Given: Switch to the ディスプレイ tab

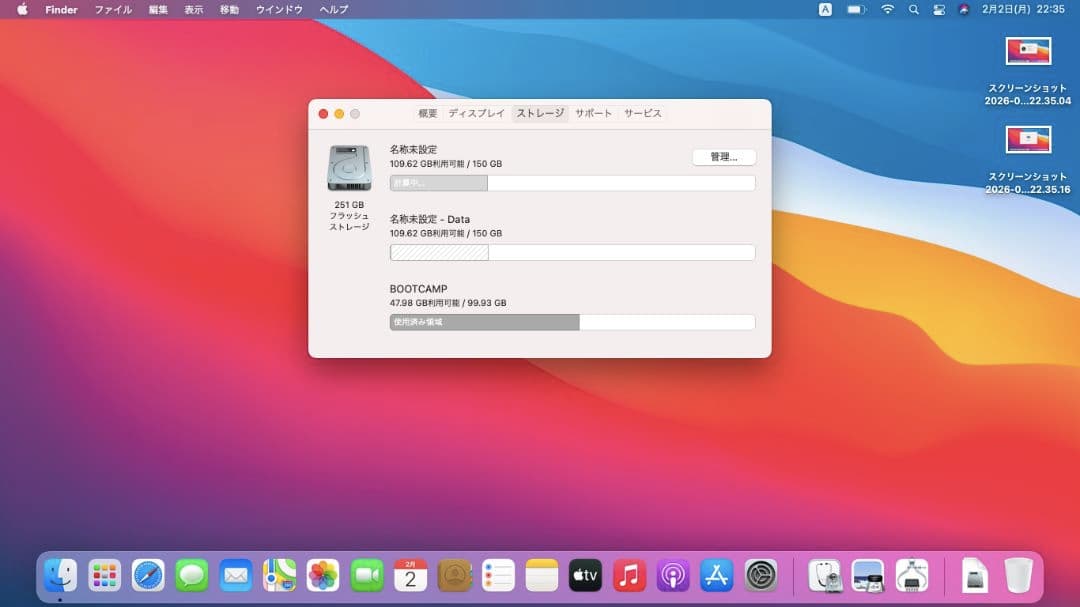Looking at the screenshot, I should (478, 113).
